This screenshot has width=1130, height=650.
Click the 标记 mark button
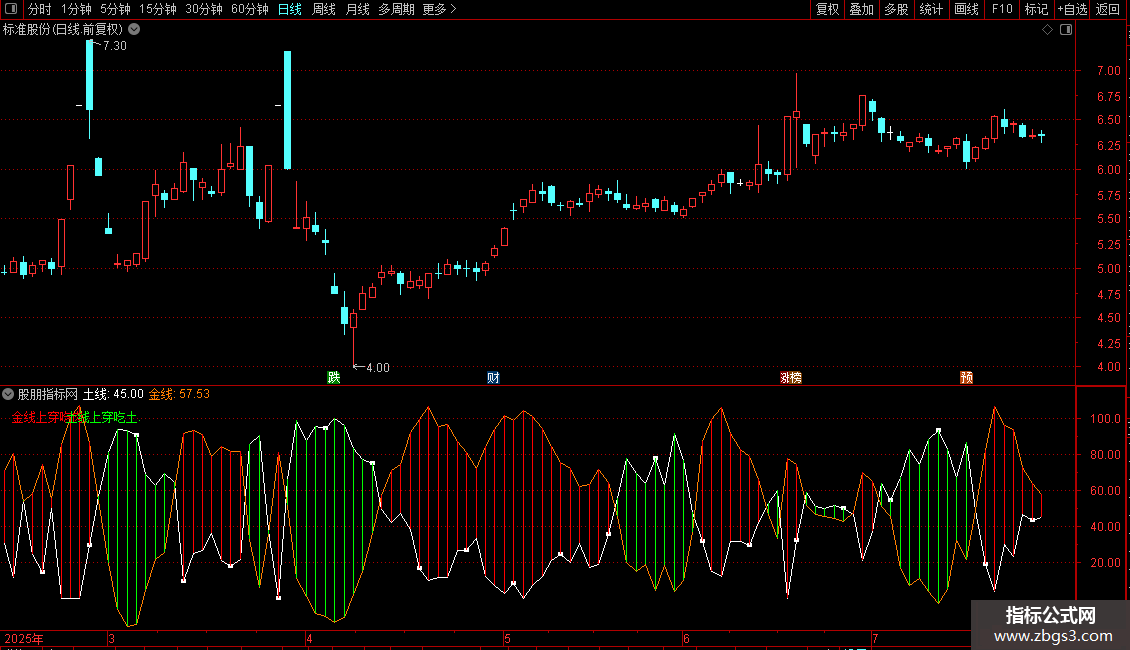point(1036,9)
